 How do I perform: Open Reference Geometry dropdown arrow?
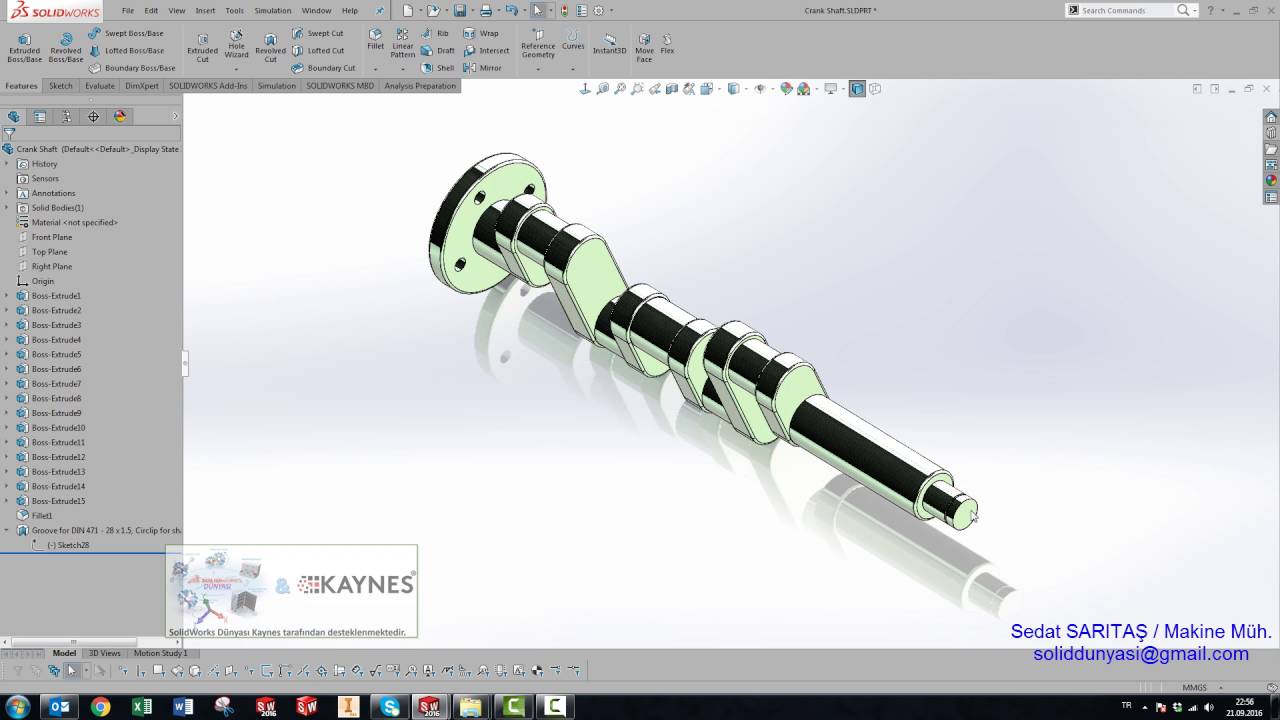tap(538, 69)
